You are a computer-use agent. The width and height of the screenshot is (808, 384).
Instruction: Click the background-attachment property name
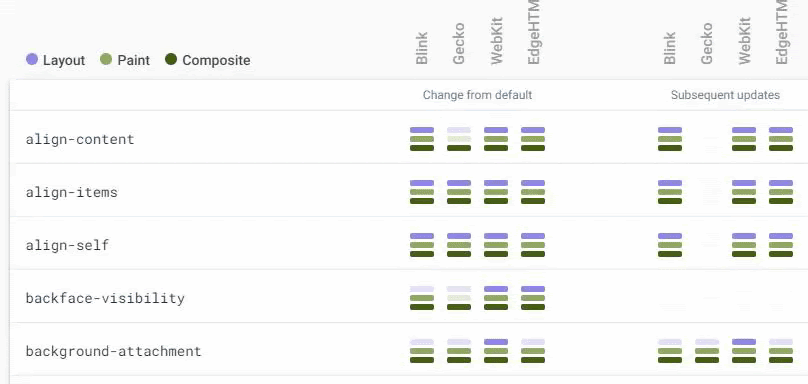pos(113,352)
